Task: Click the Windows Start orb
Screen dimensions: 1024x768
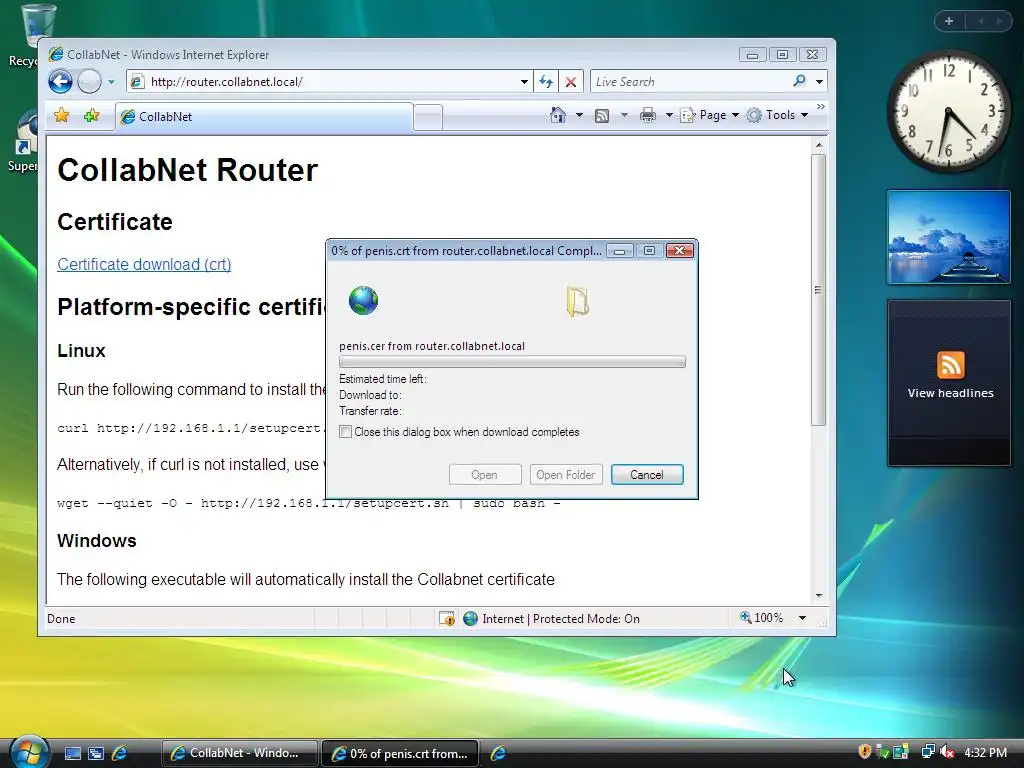Action: click(x=29, y=751)
